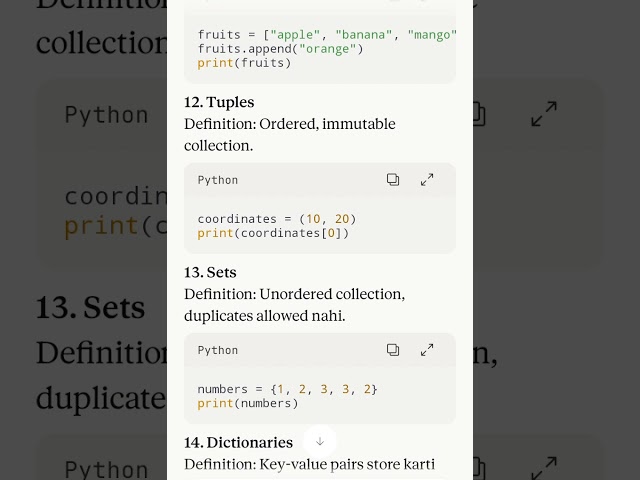Click the '14. Dictionaries' heading

[238, 442]
